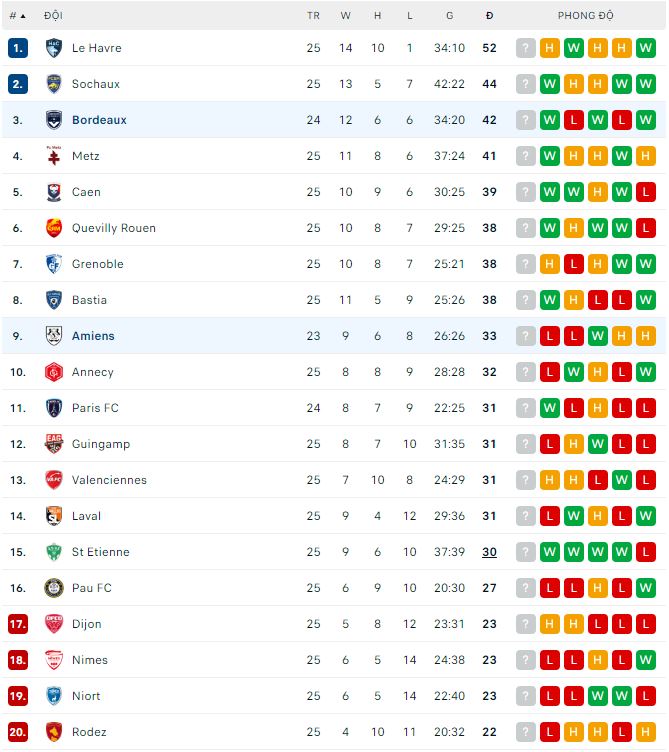Sort table by the # rank column
Screen dimensions: 669x752
pos(17,16)
